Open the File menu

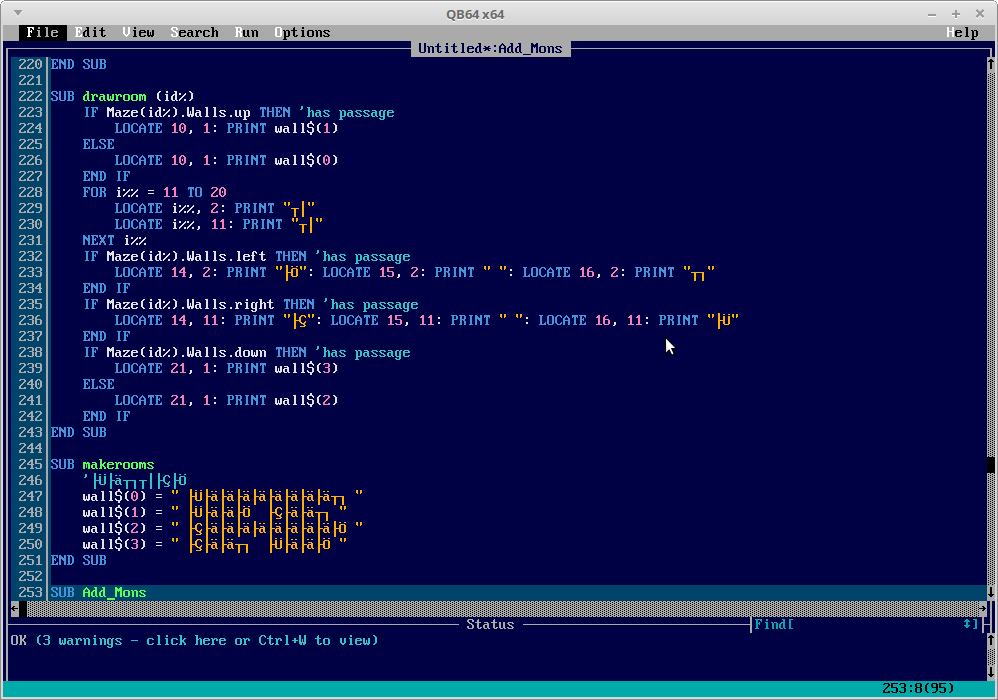point(42,32)
